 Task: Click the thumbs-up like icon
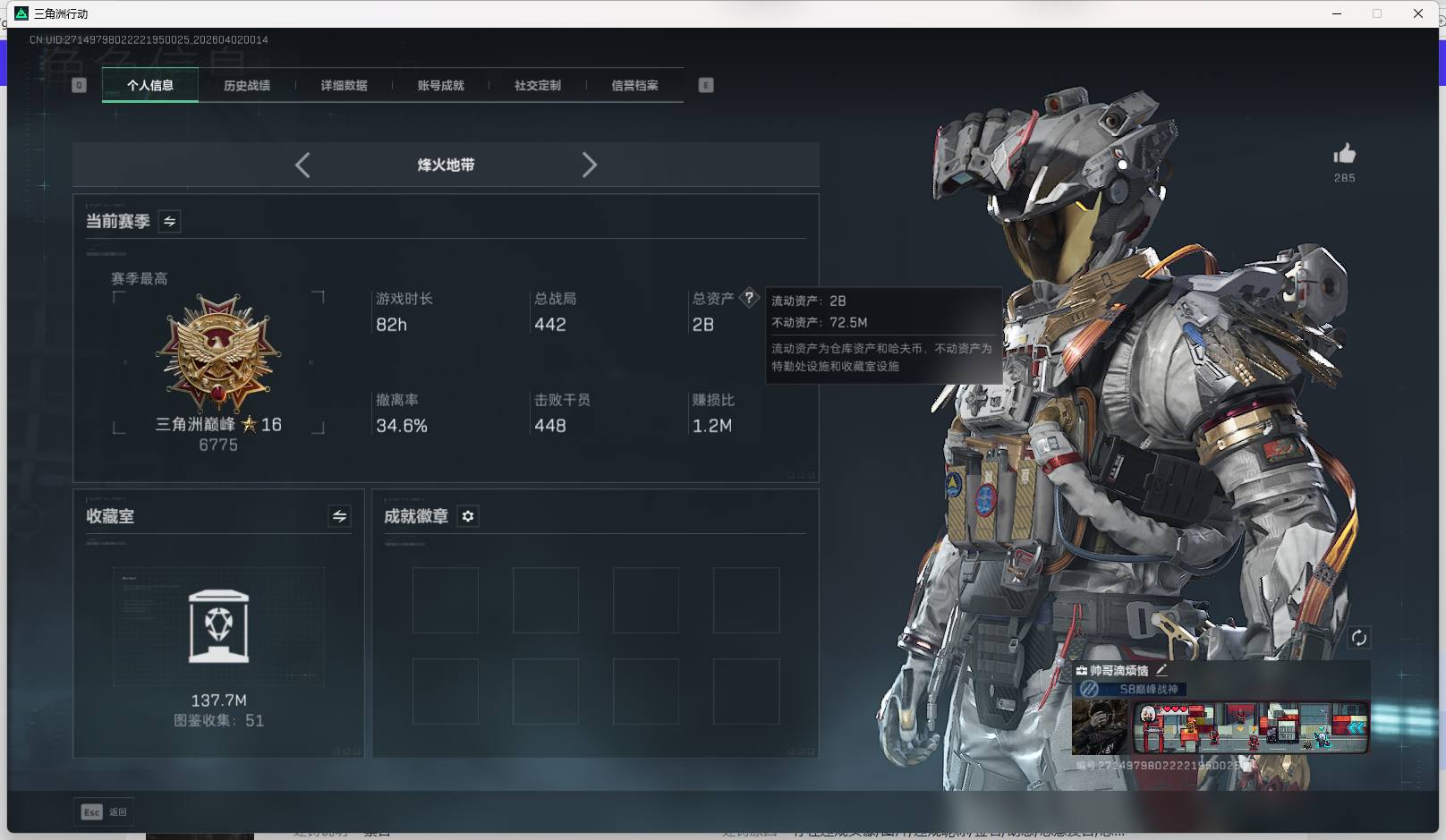tap(1344, 154)
